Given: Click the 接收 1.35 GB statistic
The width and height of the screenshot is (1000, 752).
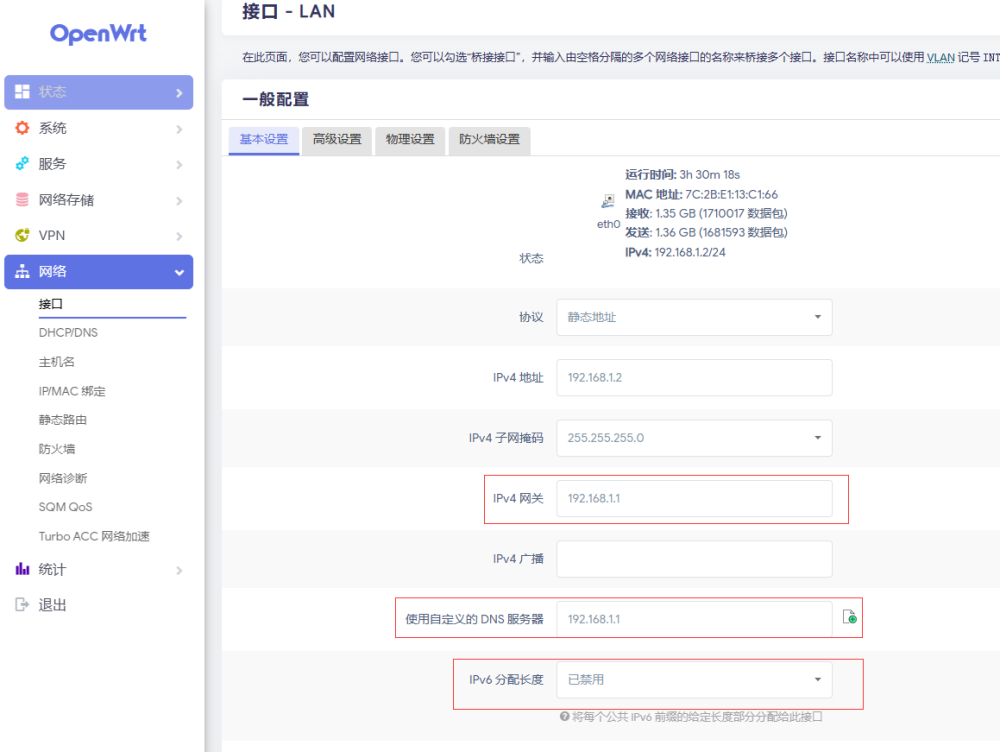Looking at the screenshot, I should tap(706, 214).
